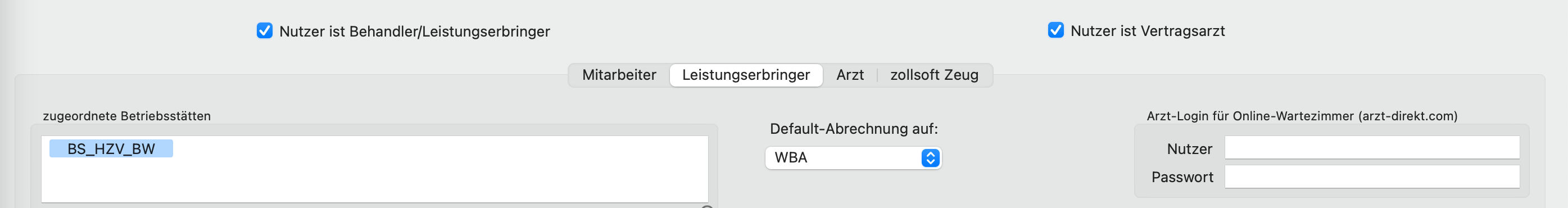
Task: Select the Leistungserbringer tab
Action: pos(746,75)
